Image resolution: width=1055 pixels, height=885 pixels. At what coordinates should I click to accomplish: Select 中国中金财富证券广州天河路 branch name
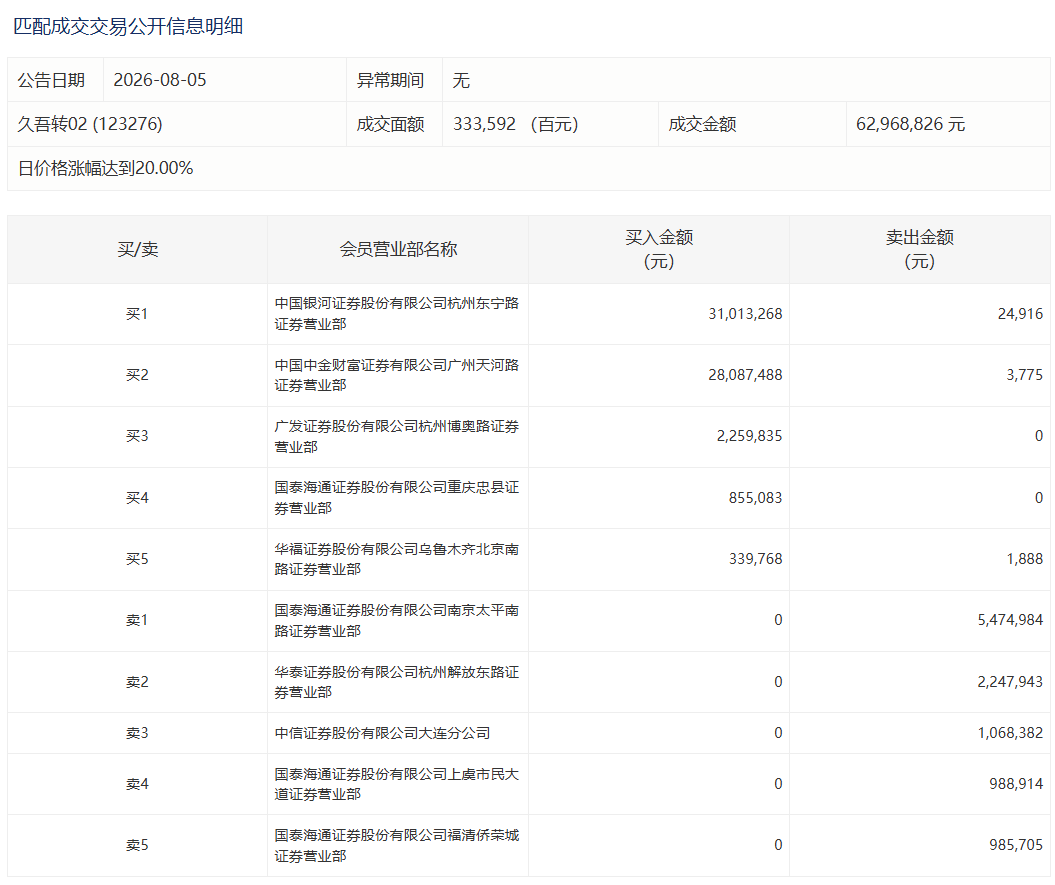(x=397, y=375)
